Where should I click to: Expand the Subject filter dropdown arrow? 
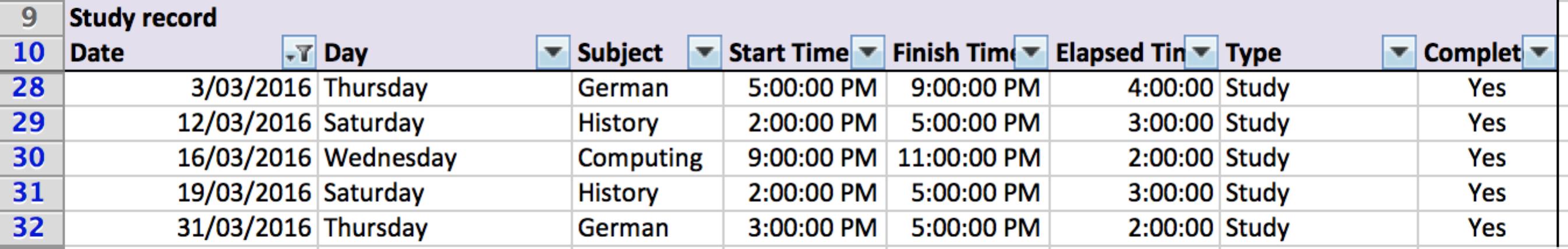pyautogui.click(x=704, y=53)
